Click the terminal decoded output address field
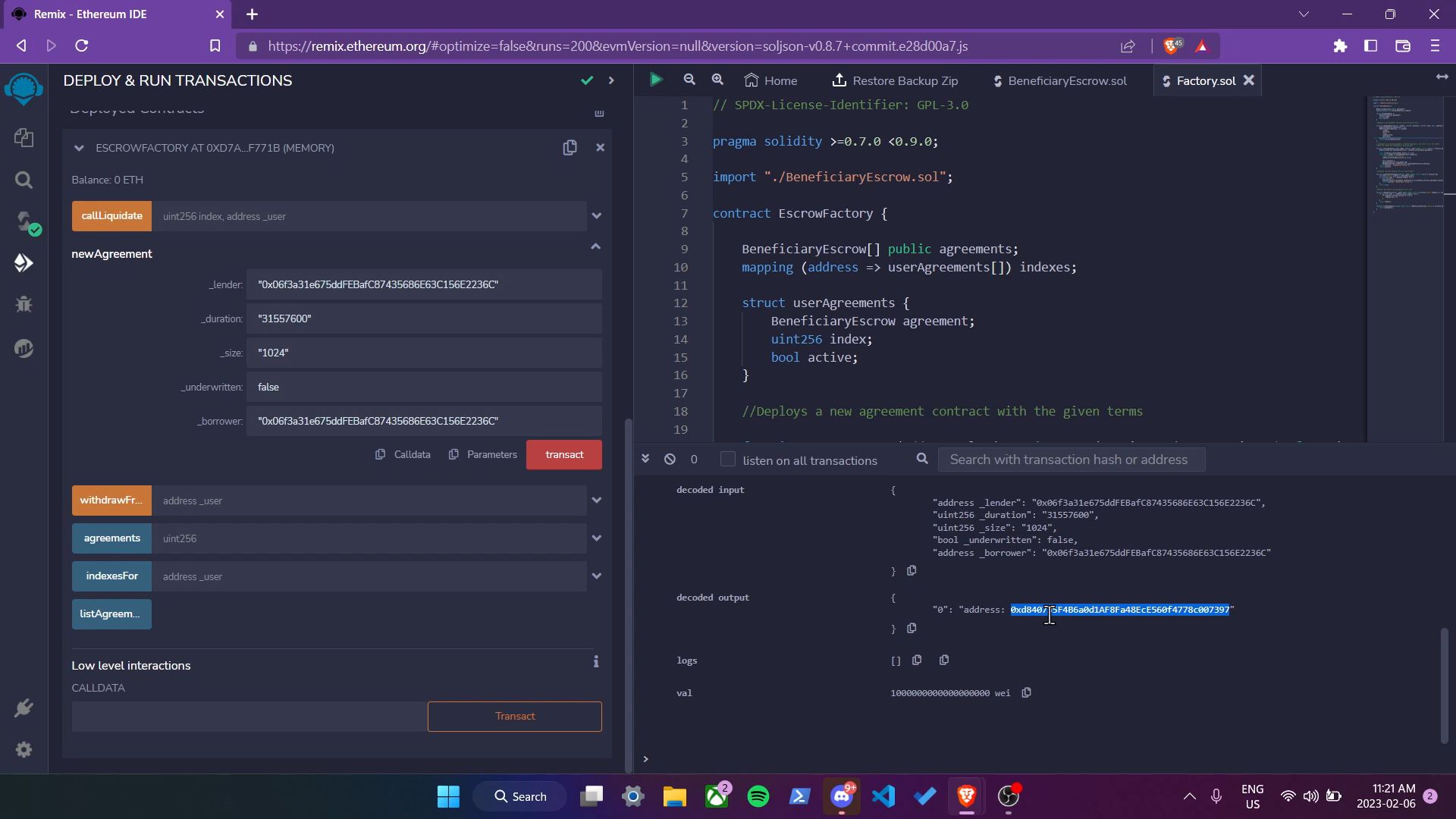 (1119, 609)
